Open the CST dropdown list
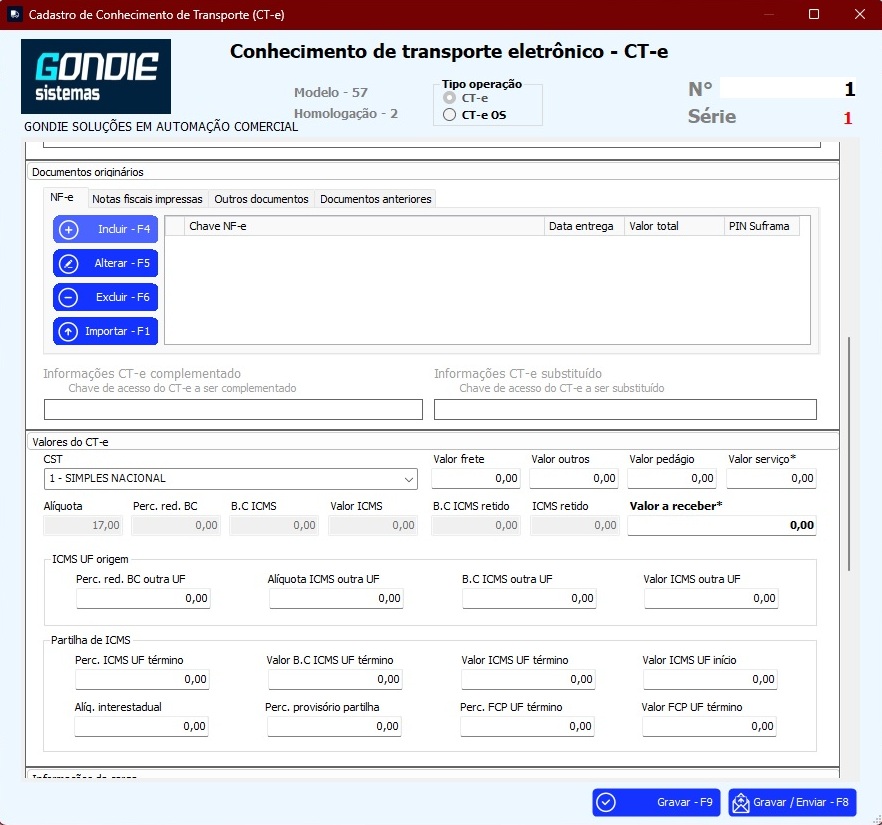 [x=409, y=478]
